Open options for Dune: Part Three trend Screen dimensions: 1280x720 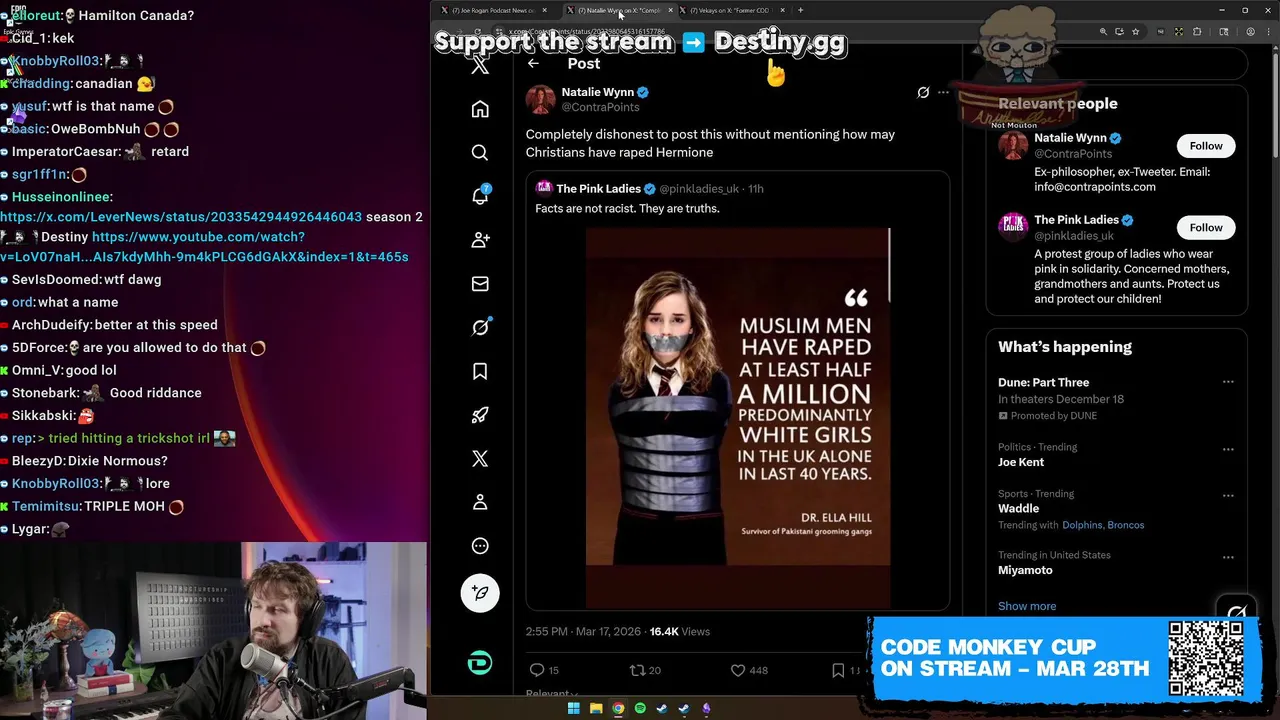(1228, 382)
